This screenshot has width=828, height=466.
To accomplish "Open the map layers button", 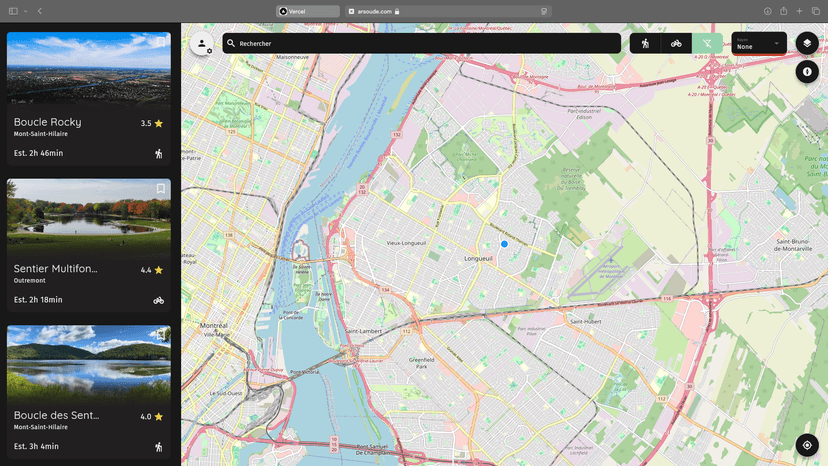I will (807, 43).
